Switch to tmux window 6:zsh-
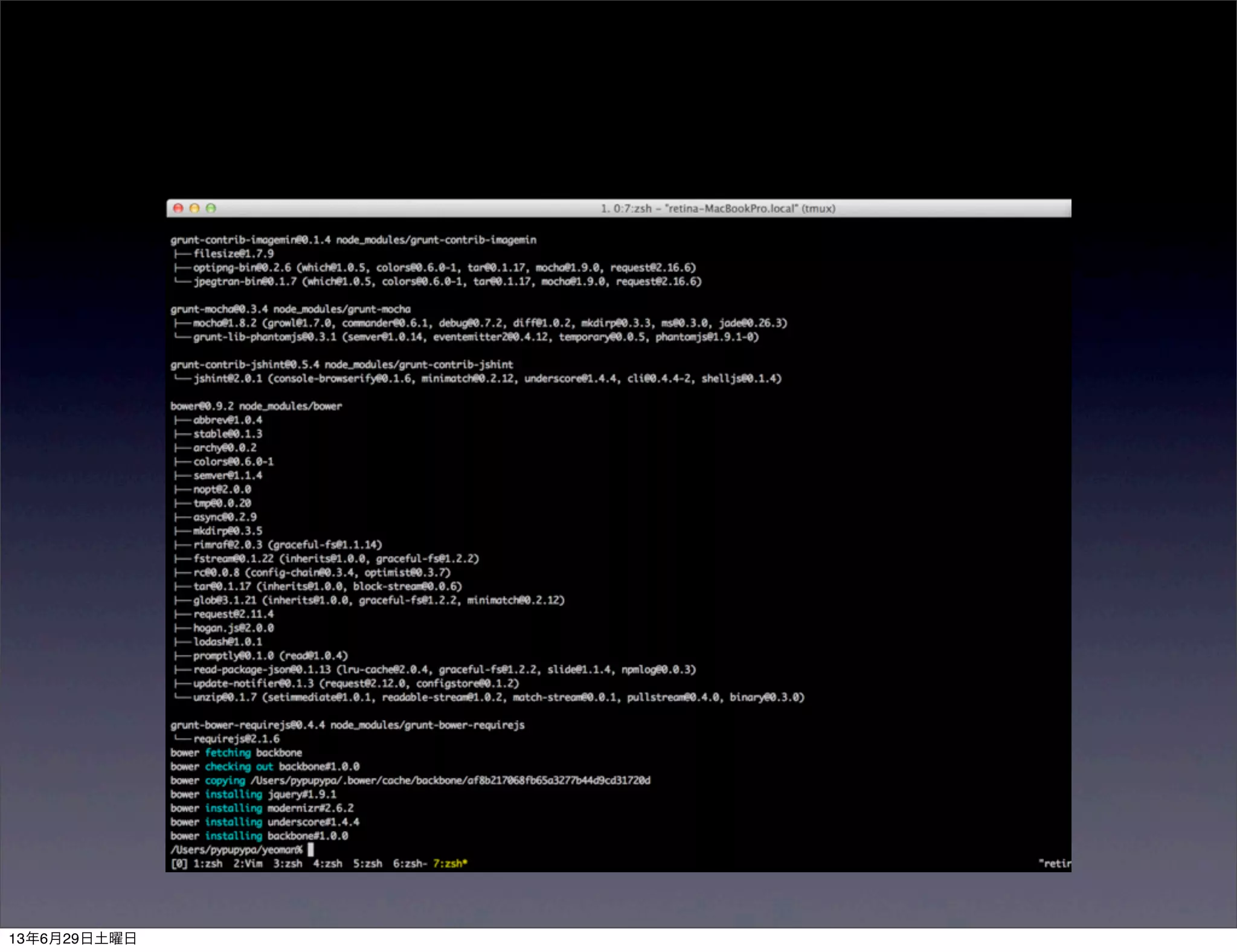The width and height of the screenshot is (1237, 952). pyautogui.click(x=410, y=864)
